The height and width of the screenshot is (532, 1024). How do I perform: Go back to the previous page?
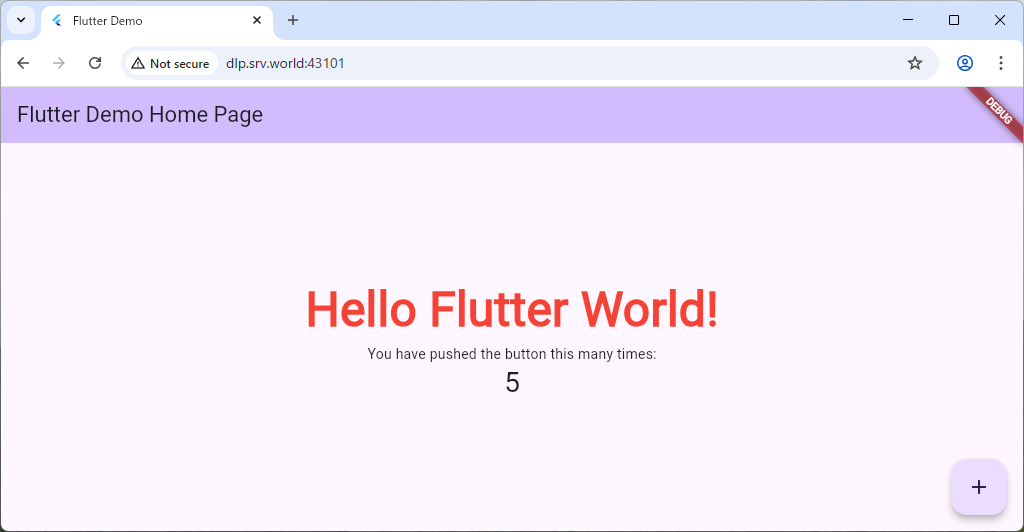pyautogui.click(x=23, y=63)
